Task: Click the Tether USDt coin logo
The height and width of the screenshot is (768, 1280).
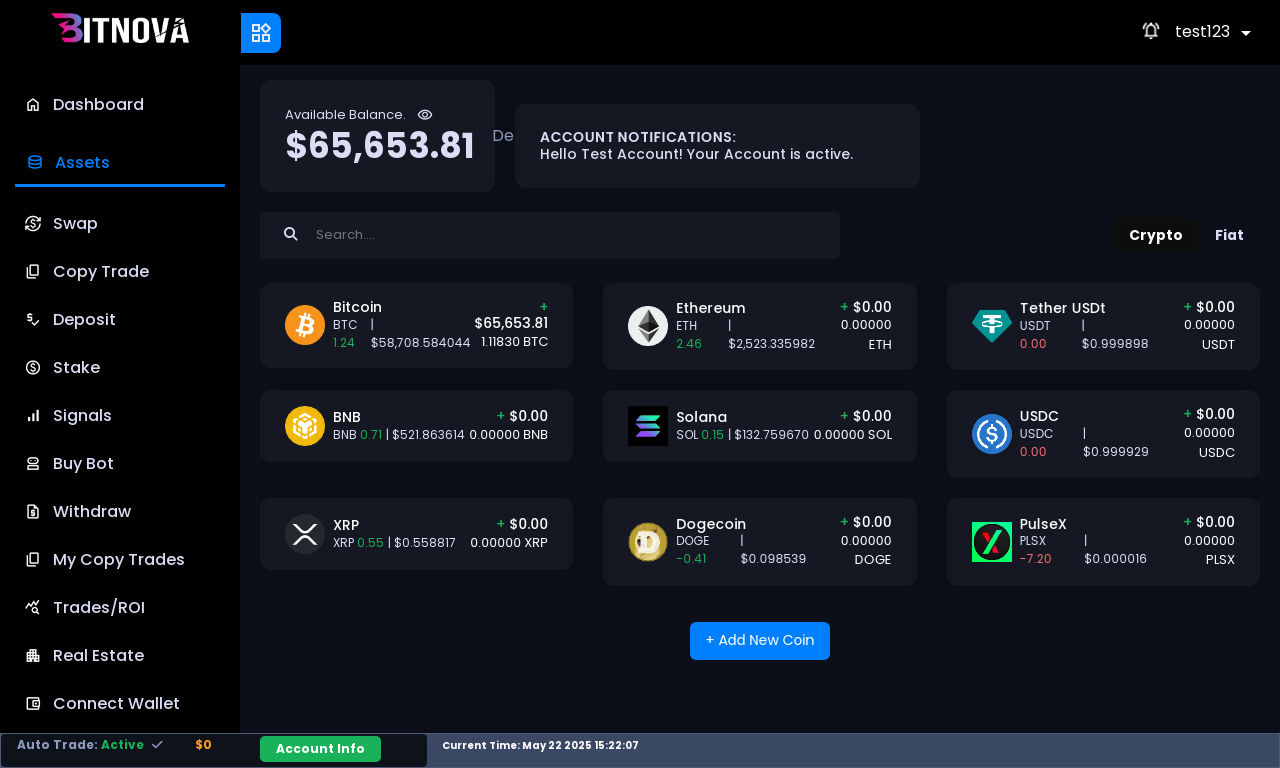Action: [x=992, y=326]
